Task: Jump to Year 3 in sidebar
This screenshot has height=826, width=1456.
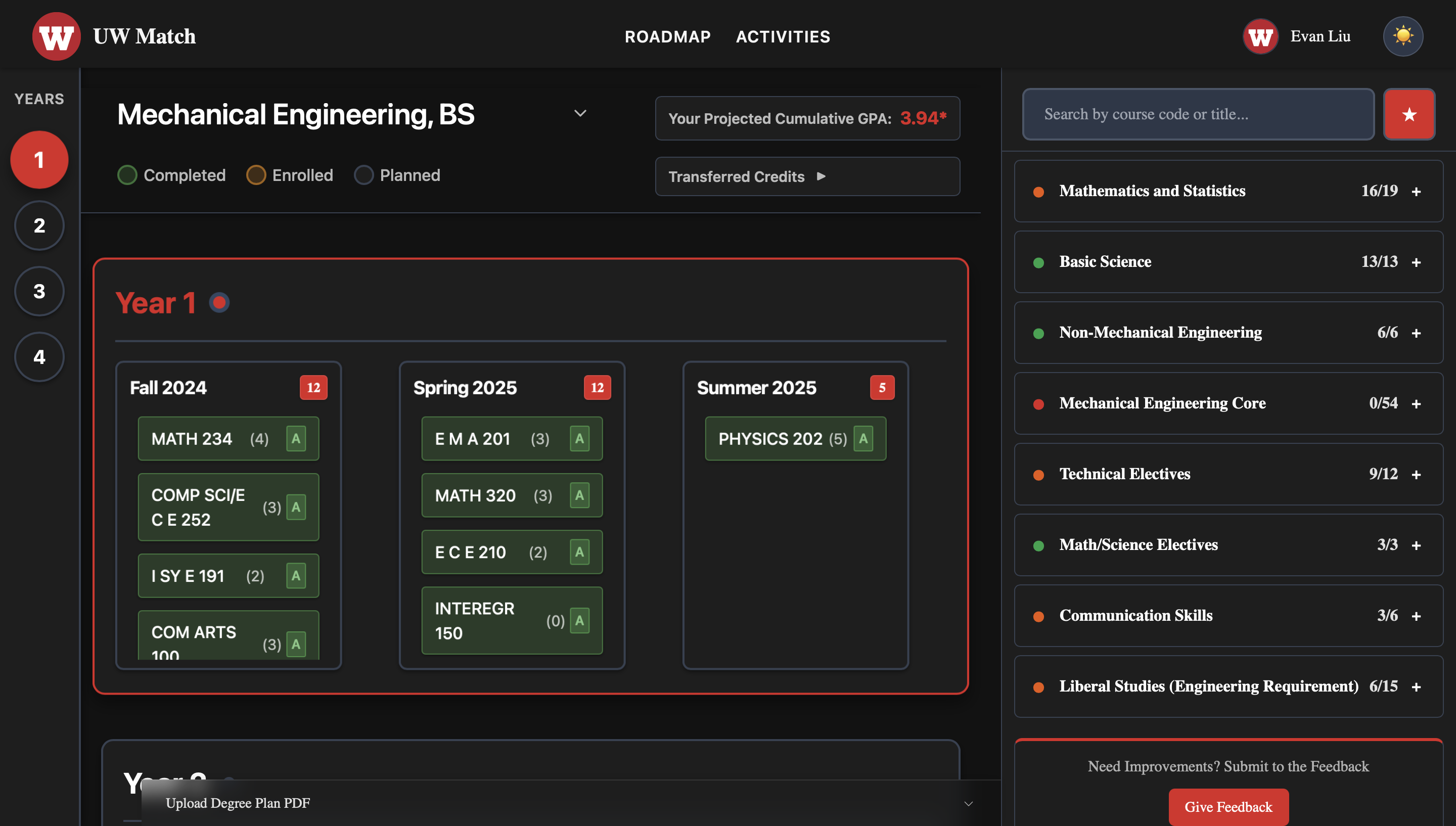Action: point(39,291)
